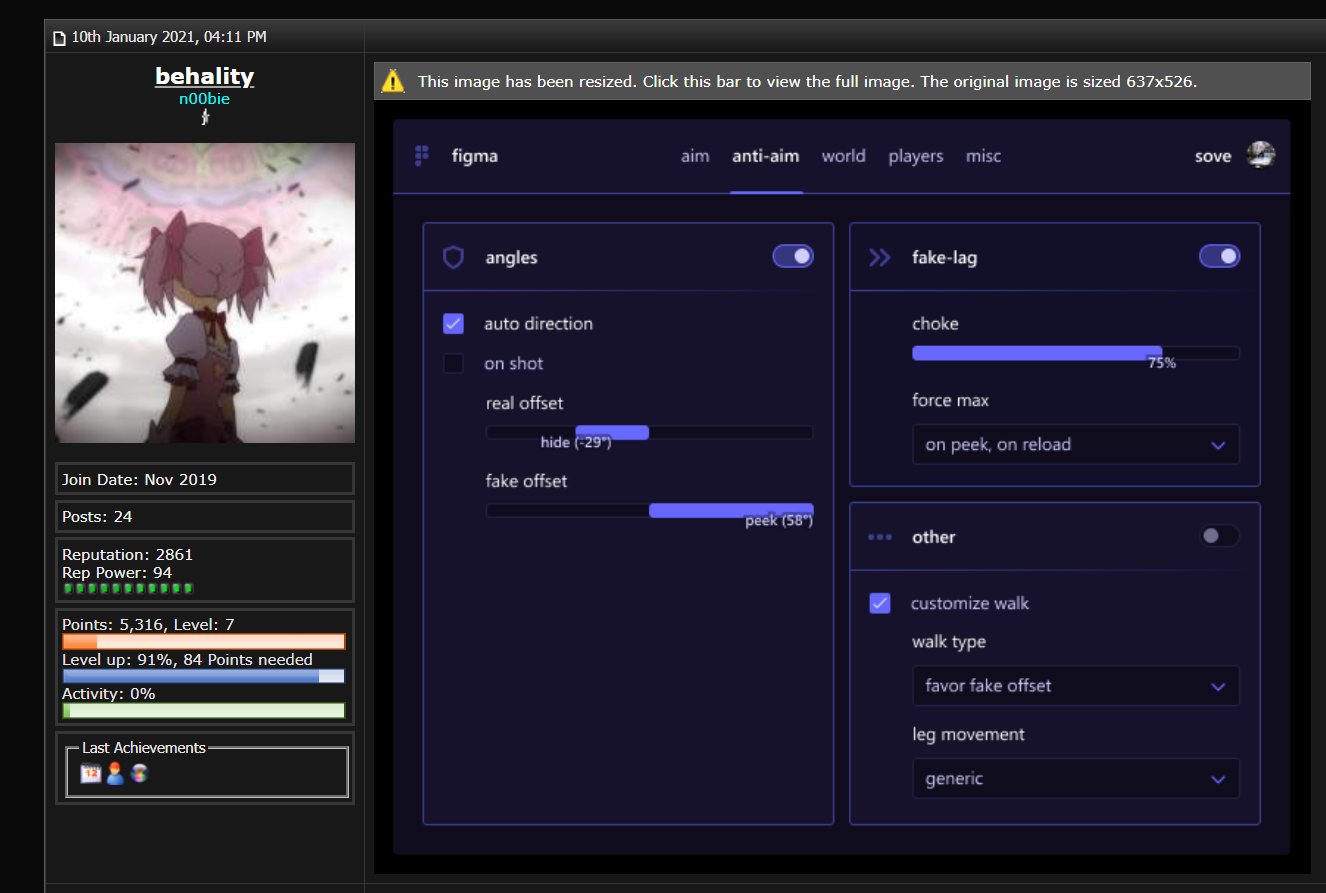Image resolution: width=1326 pixels, height=893 pixels.
Task: Click 'Activity: 0%' text
Action: click(108, 693)
